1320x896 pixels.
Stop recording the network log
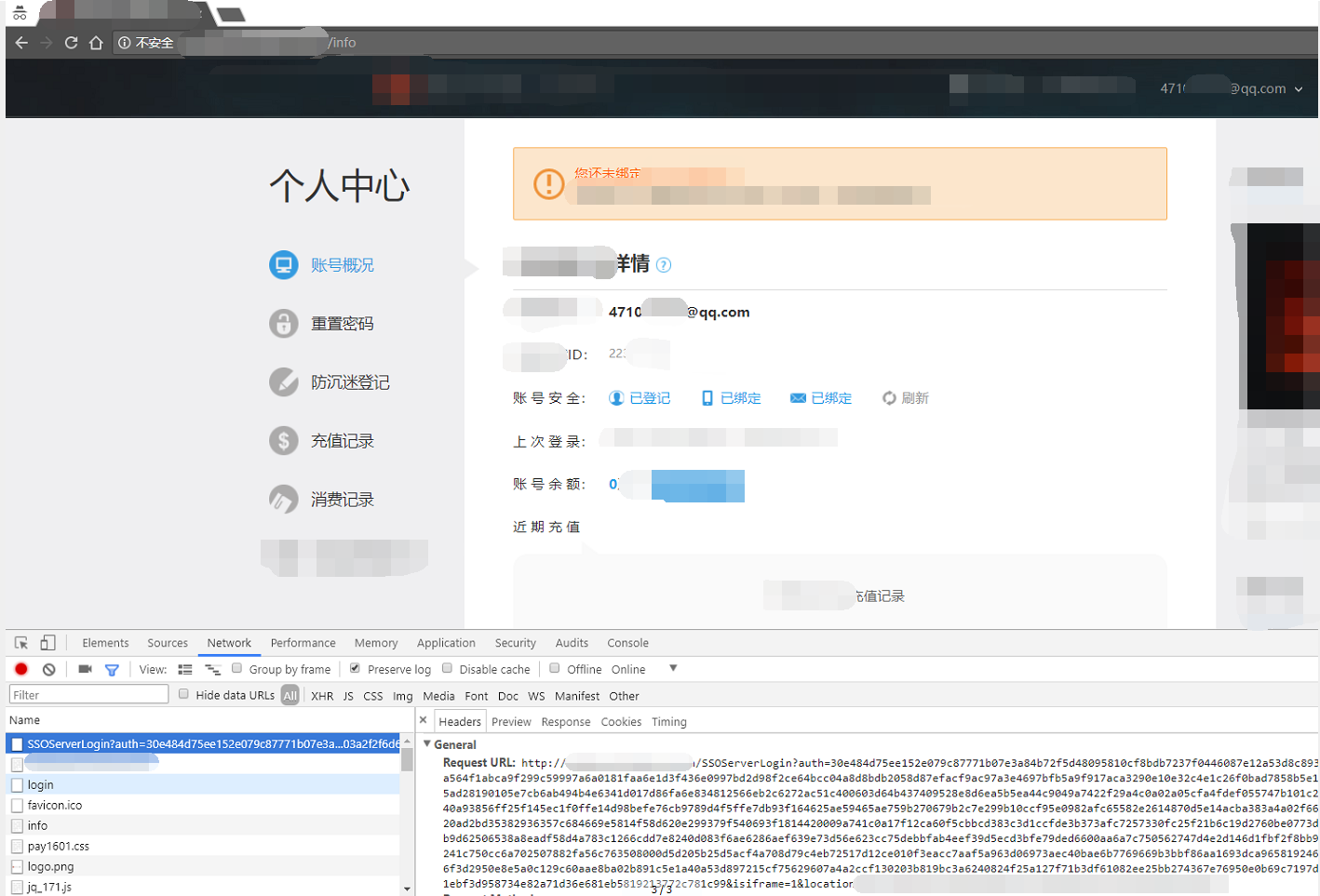[x=21, y=669]
